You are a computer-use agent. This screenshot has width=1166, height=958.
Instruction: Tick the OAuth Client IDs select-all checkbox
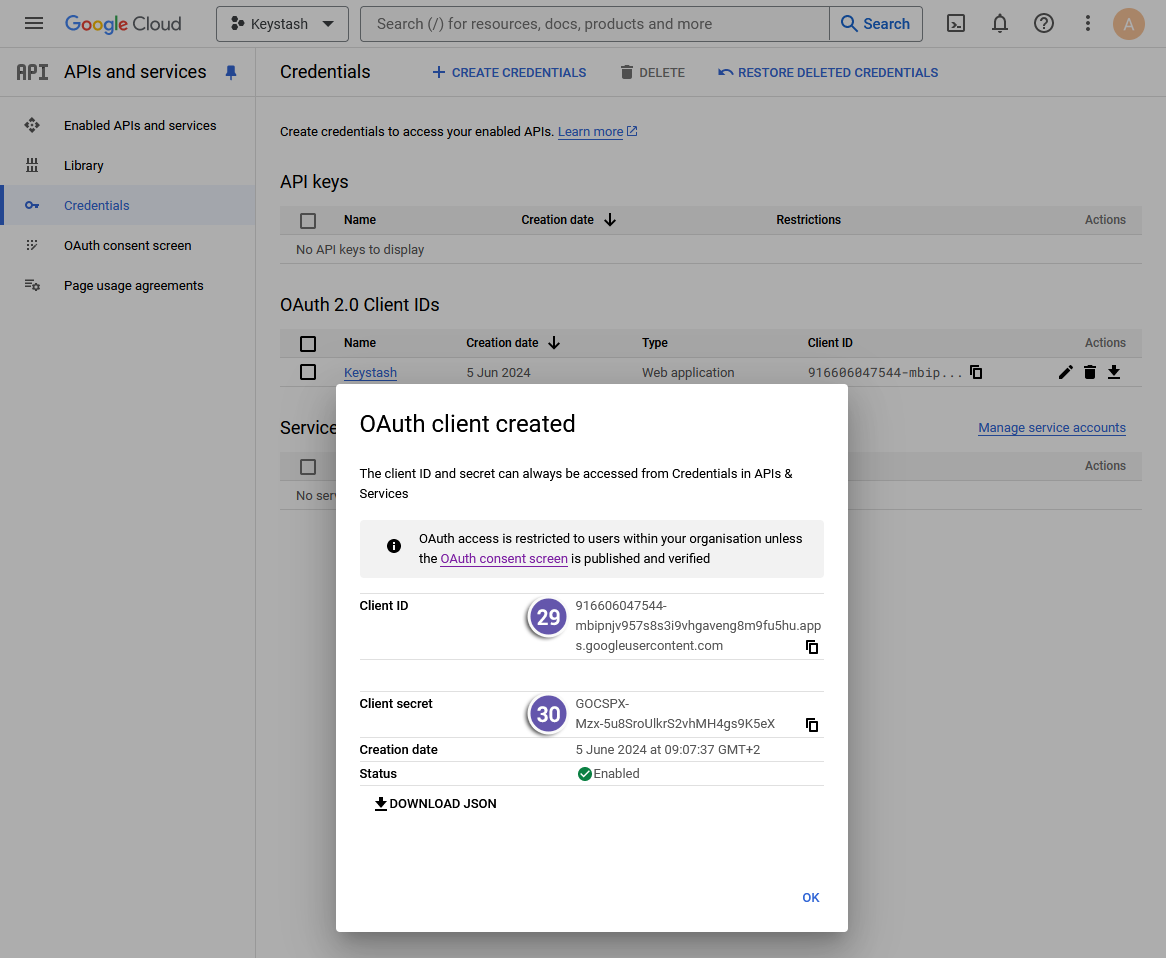308,344
